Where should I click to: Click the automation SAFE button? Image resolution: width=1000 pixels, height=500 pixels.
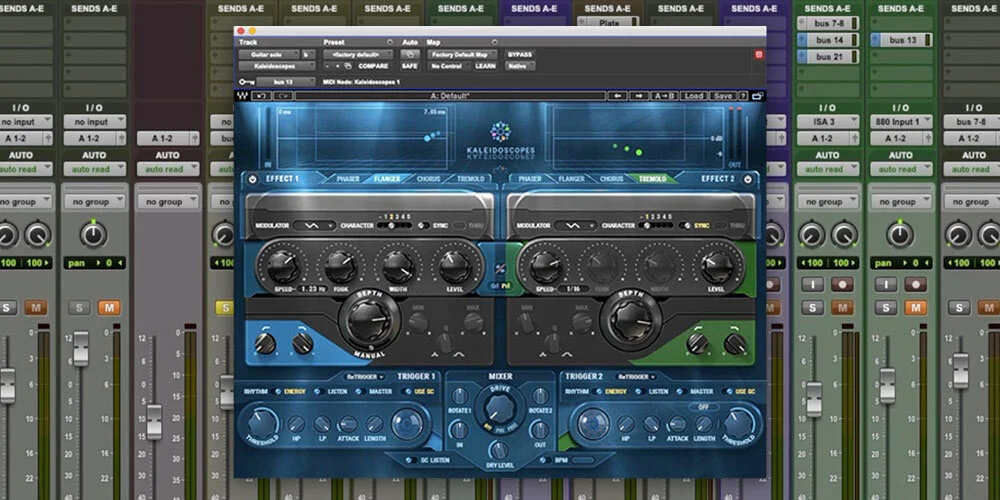[x=409, y=66]
